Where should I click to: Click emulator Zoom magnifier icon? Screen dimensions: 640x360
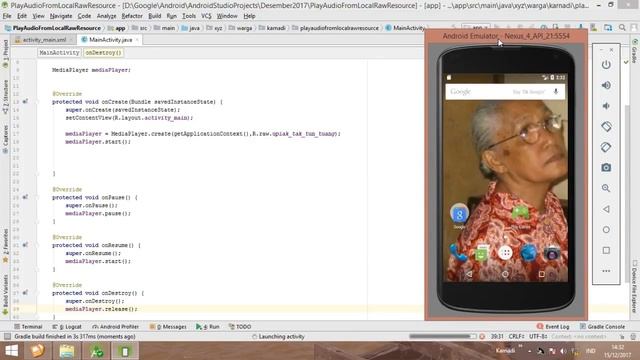tap(606, 188)
